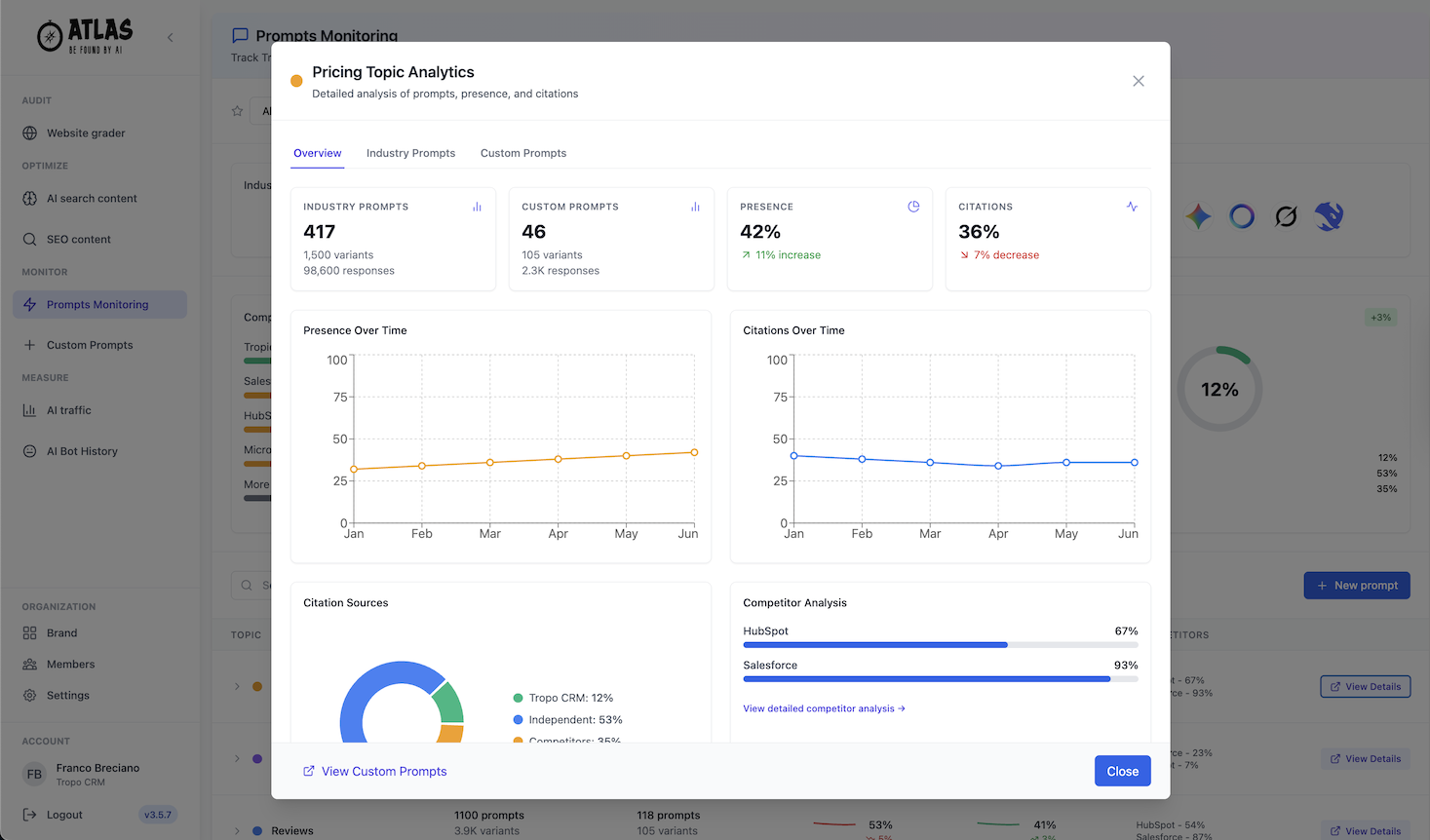Click the Apr data point on Citations chart

click(998, 466)
